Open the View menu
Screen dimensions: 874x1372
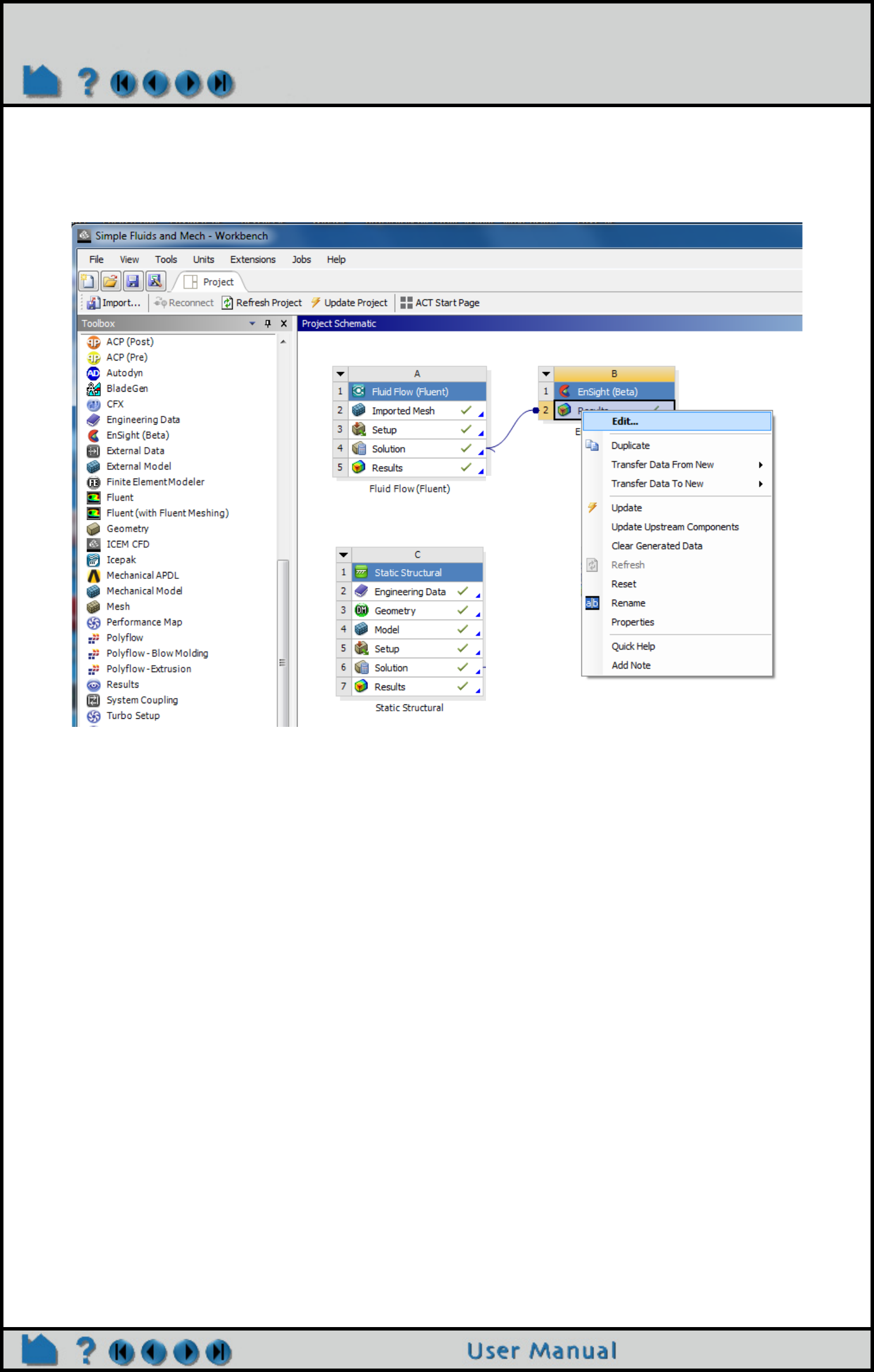click(129, 260)
